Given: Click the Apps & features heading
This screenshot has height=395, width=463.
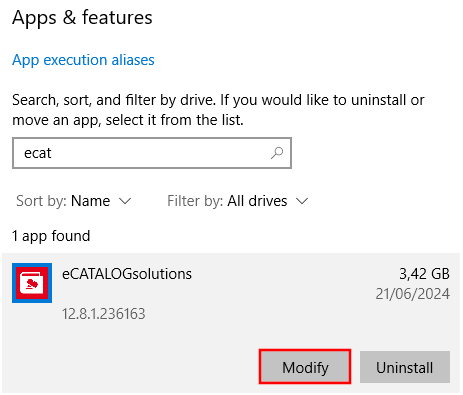Looking at the screenshot, I should [x=82, y=18].
